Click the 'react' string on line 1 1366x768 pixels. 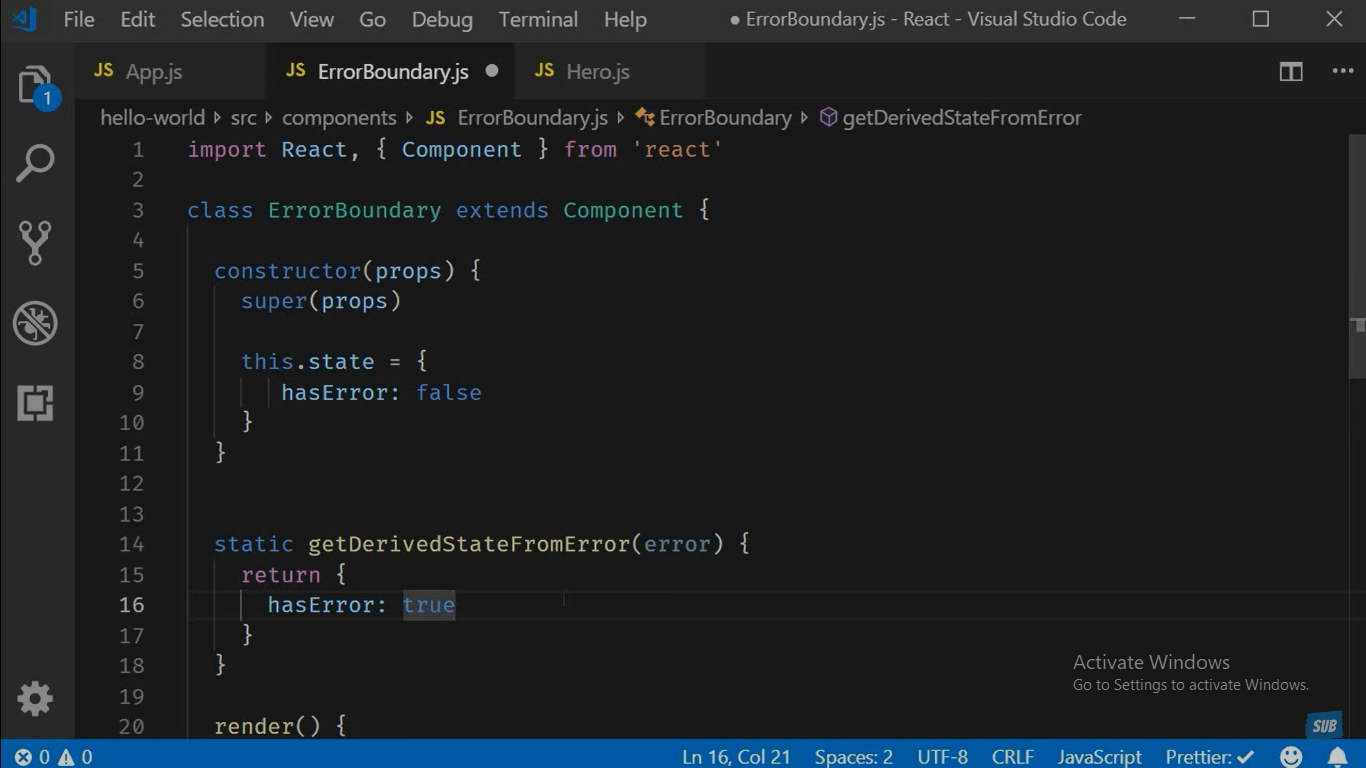[677, 150]
